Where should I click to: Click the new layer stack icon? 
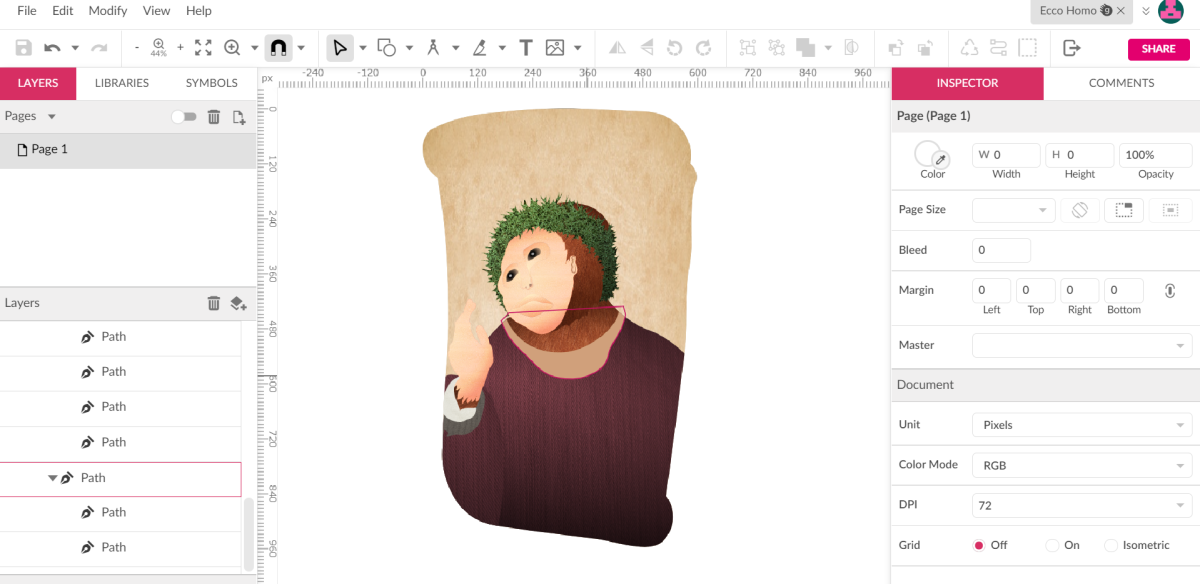(x=238, y=303)
